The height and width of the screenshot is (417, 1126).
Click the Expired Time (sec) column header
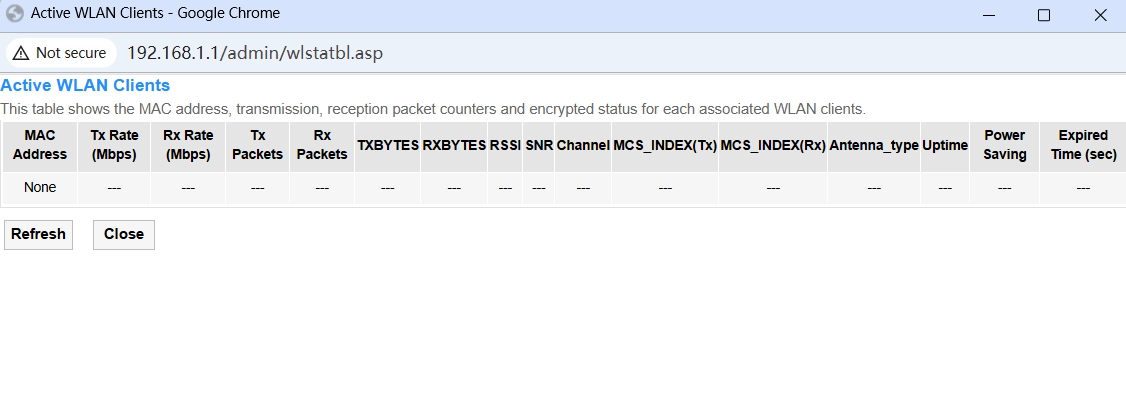[1083, 146]
